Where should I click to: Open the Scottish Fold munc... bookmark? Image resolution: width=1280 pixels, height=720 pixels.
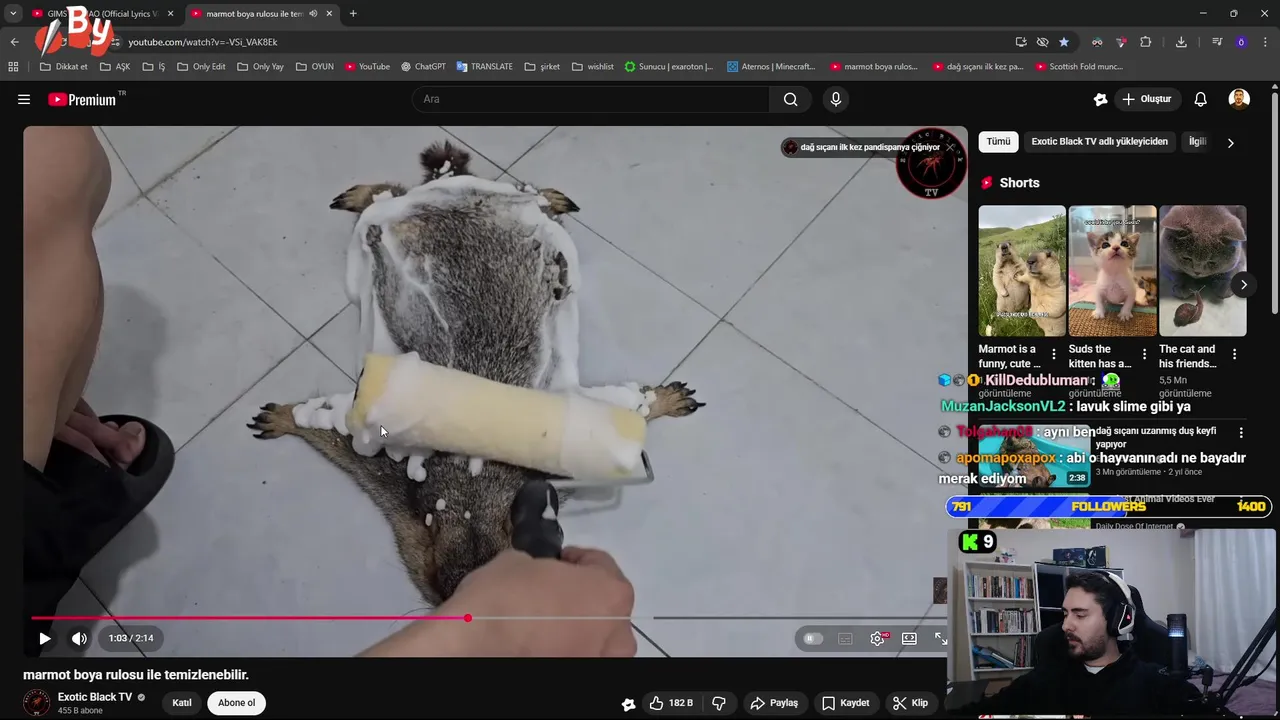coord(1079,67)
